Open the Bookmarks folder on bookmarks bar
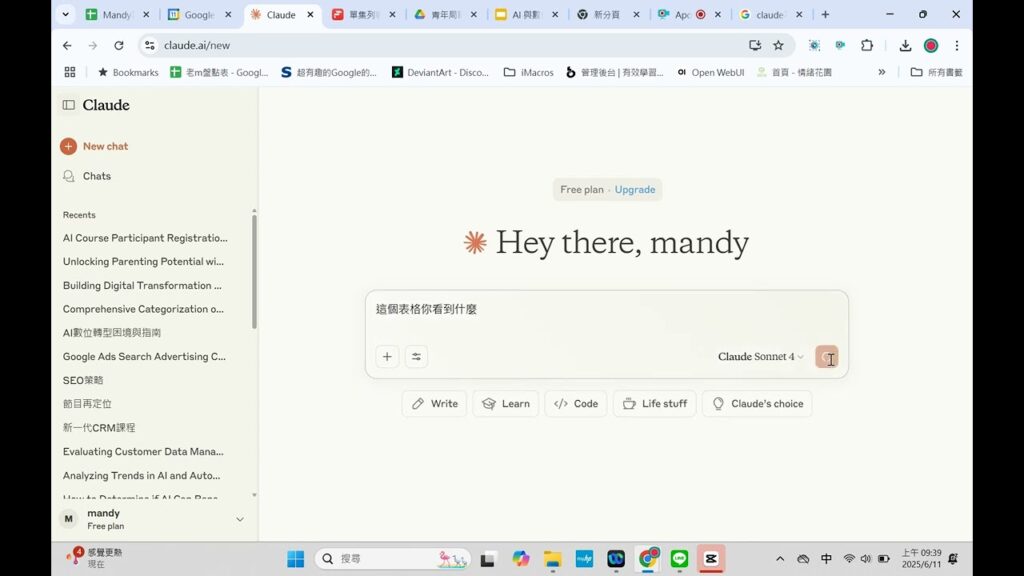1024x576 pixels. tap(128, 72)
